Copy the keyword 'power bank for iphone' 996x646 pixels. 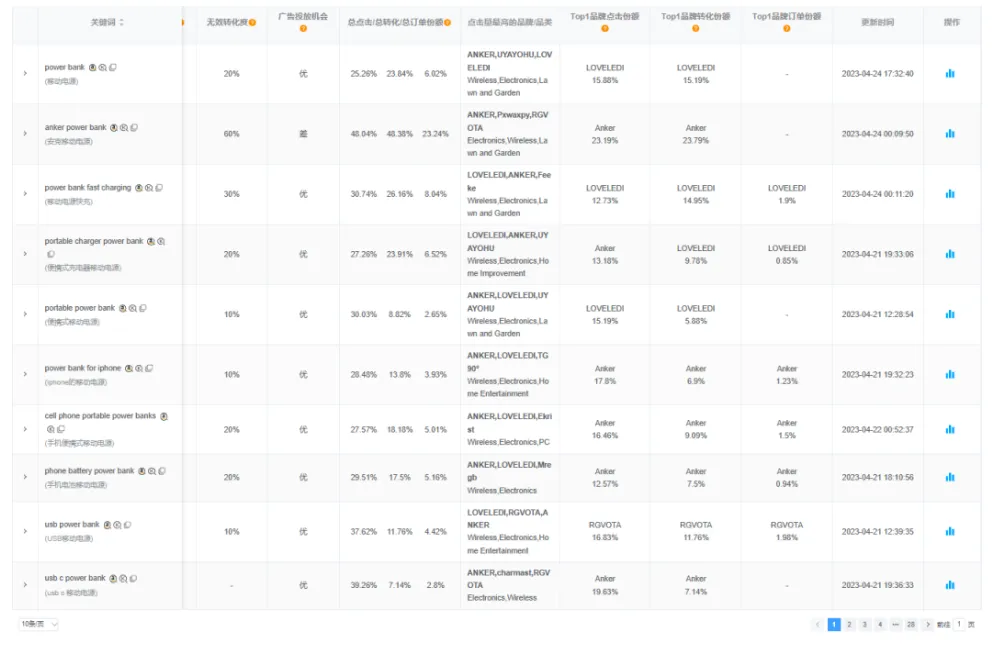point(149,368)
